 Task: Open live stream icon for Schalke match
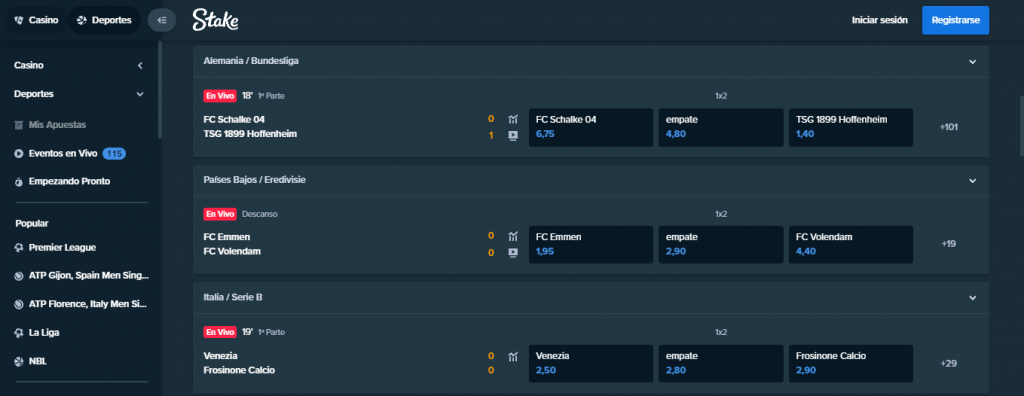(513, 135)
